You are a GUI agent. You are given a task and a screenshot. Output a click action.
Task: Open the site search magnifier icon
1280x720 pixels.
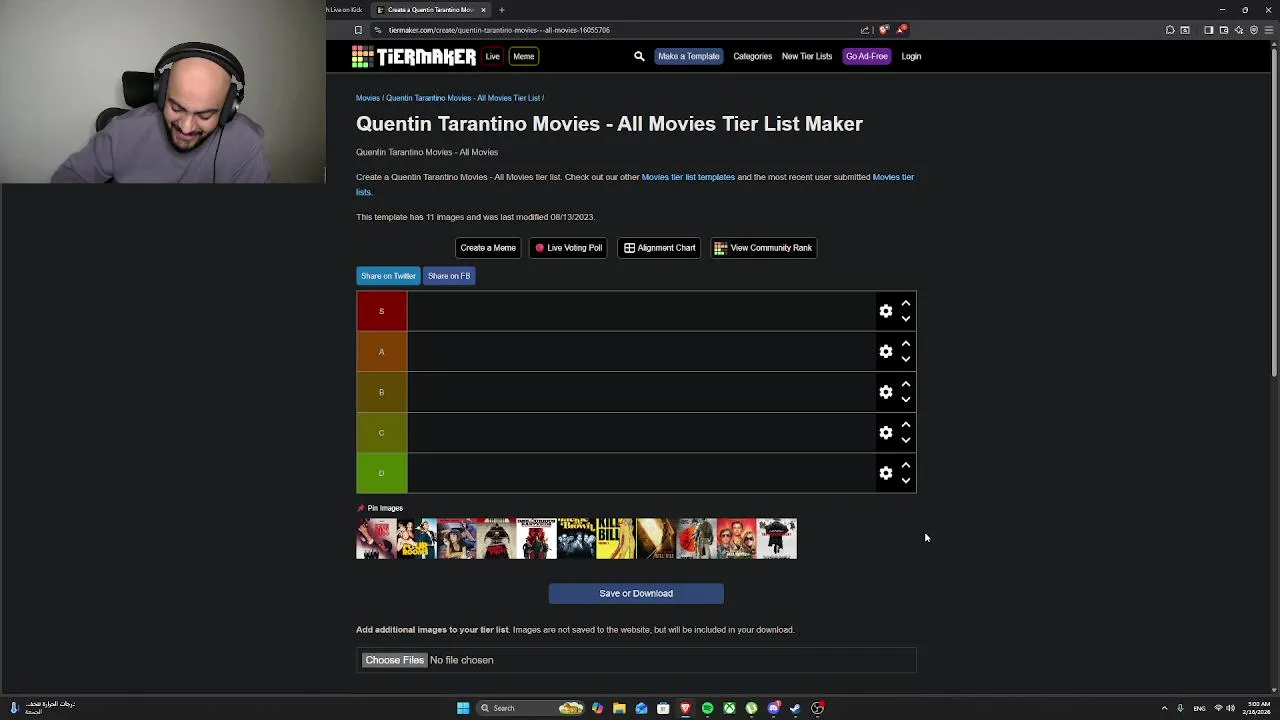639,57
